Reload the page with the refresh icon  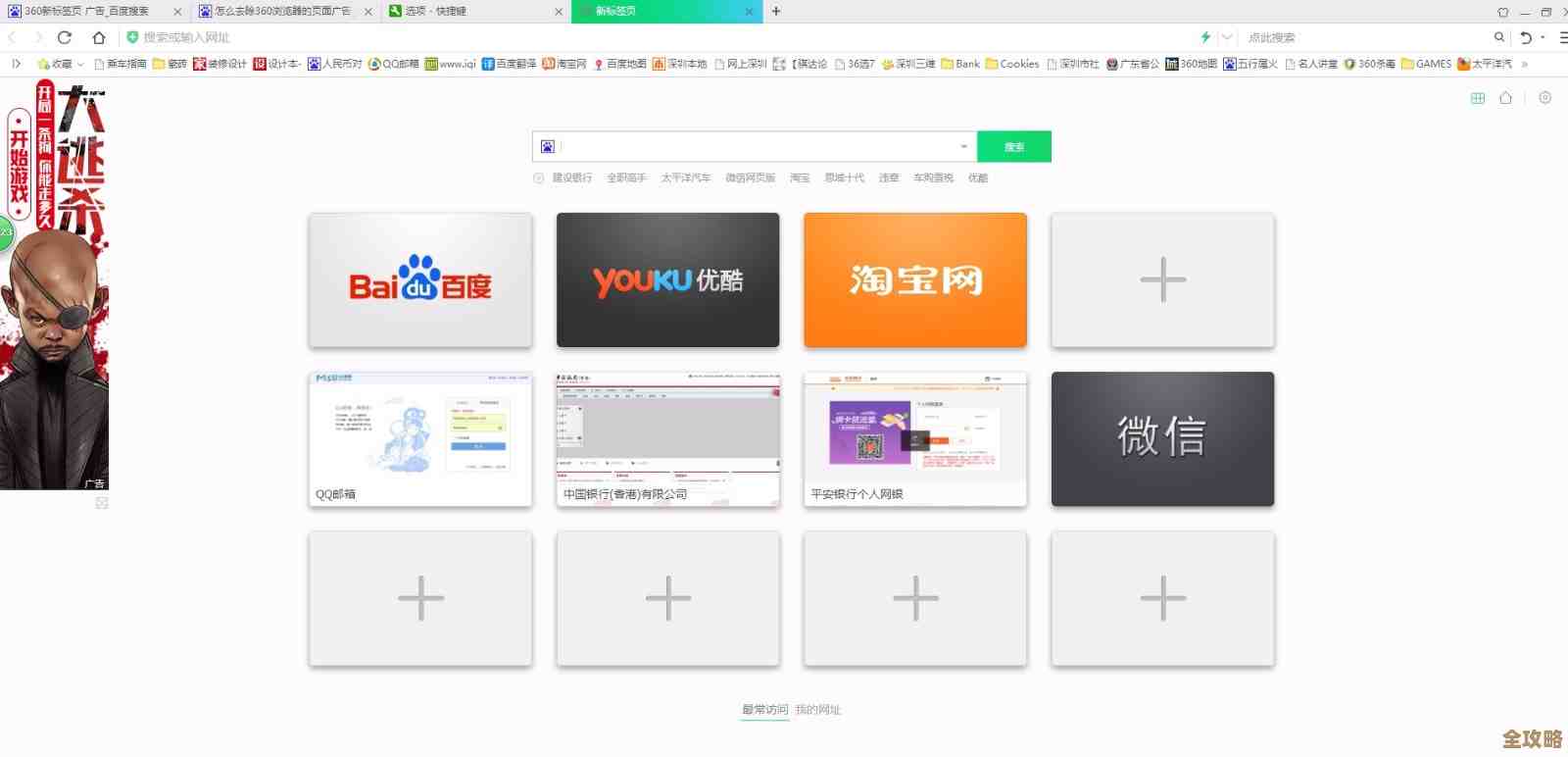pos(65,37)
